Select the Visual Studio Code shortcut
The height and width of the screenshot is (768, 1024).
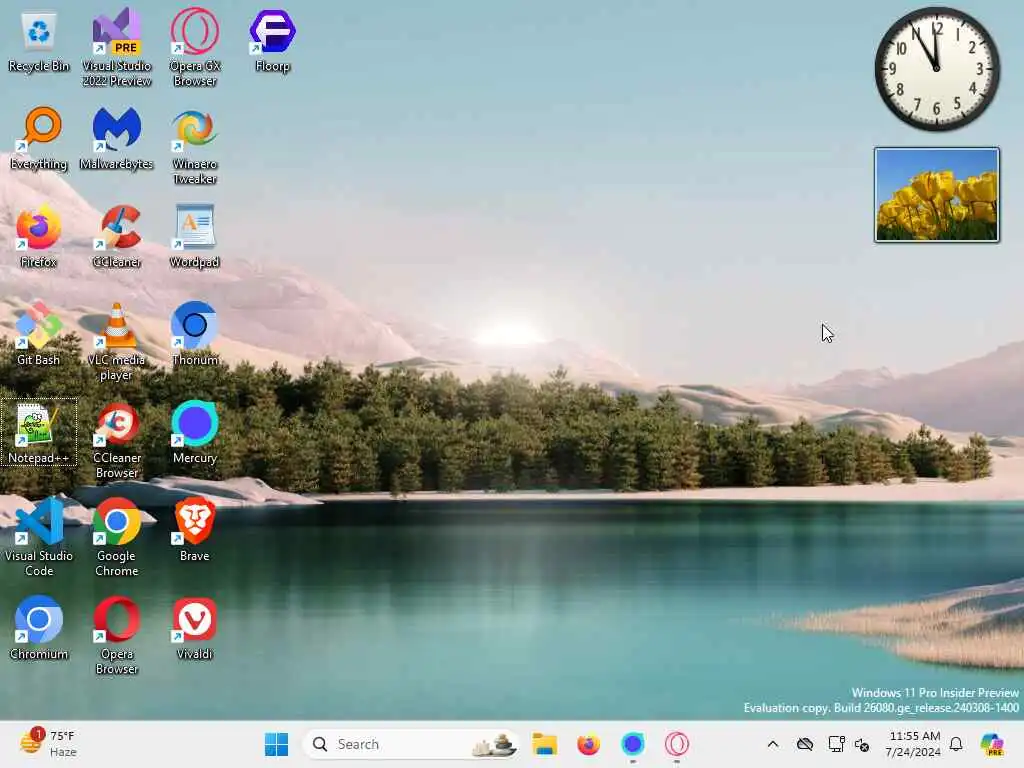(x=39, y=538)
